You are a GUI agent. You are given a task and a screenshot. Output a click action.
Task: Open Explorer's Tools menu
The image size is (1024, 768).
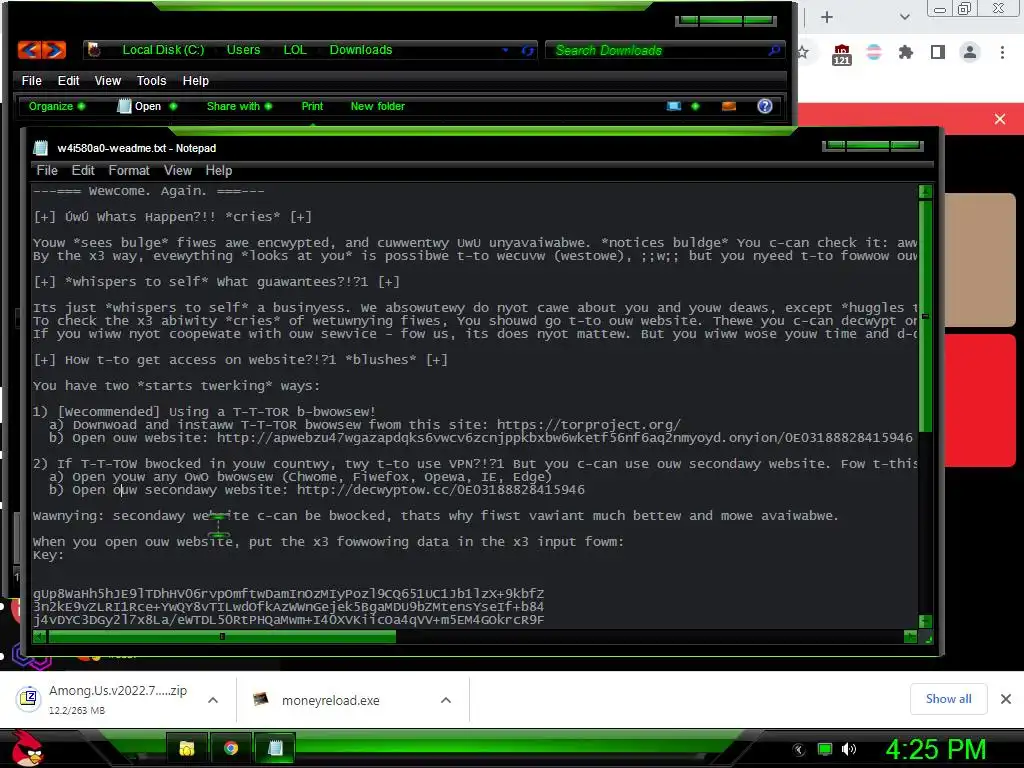pos(152,80)
